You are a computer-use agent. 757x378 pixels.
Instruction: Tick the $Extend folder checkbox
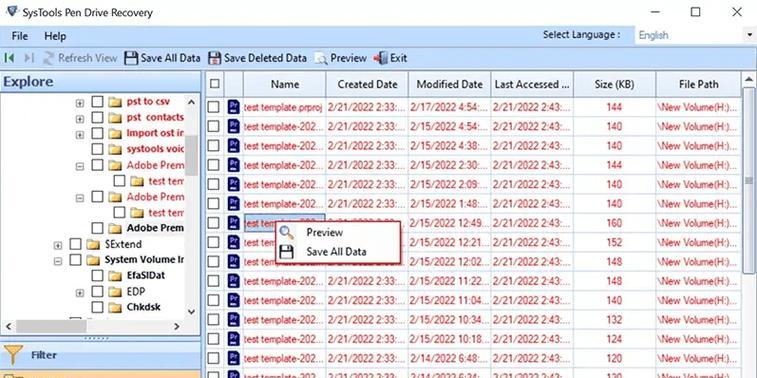click(75, 244)
